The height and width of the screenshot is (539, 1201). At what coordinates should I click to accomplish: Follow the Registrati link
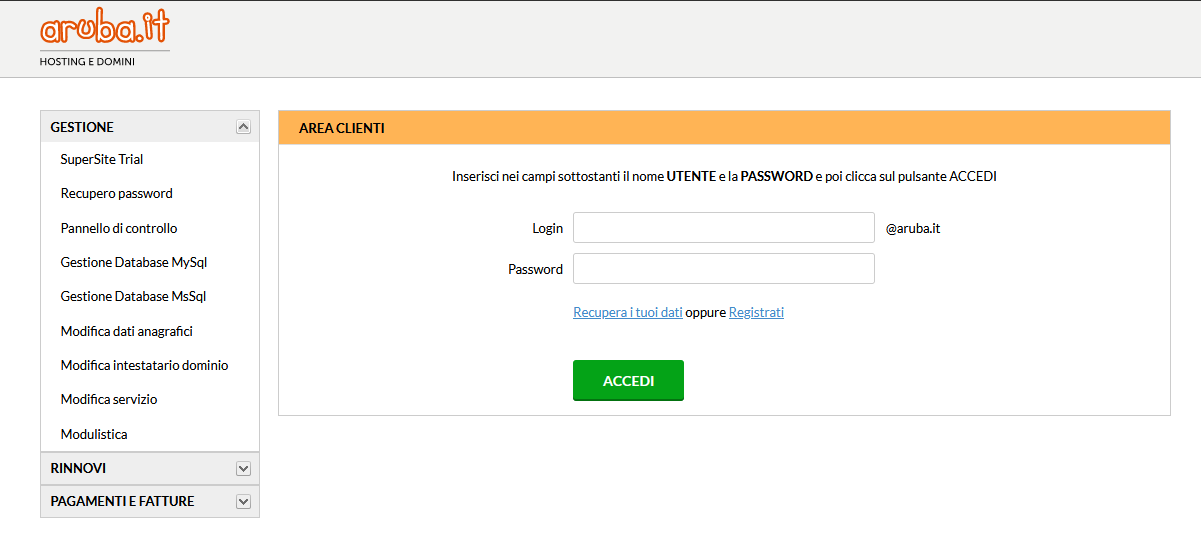756,312
